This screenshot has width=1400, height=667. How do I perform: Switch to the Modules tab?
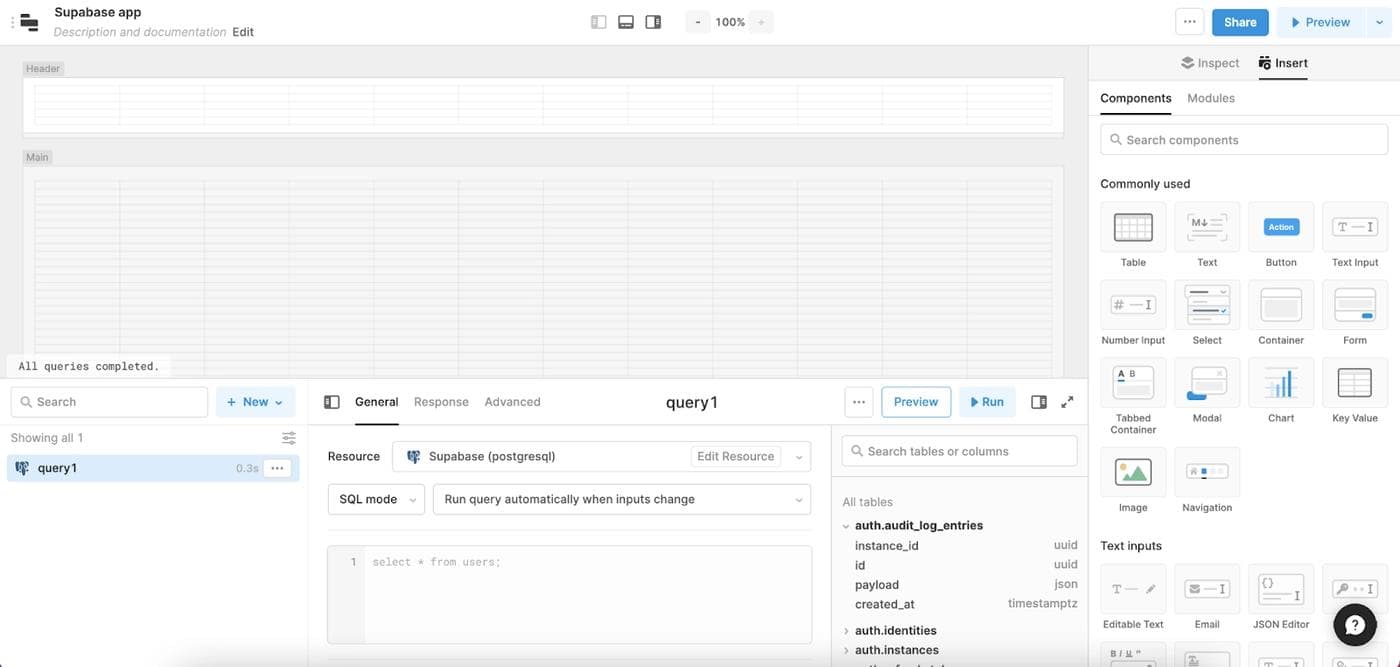1210,98
